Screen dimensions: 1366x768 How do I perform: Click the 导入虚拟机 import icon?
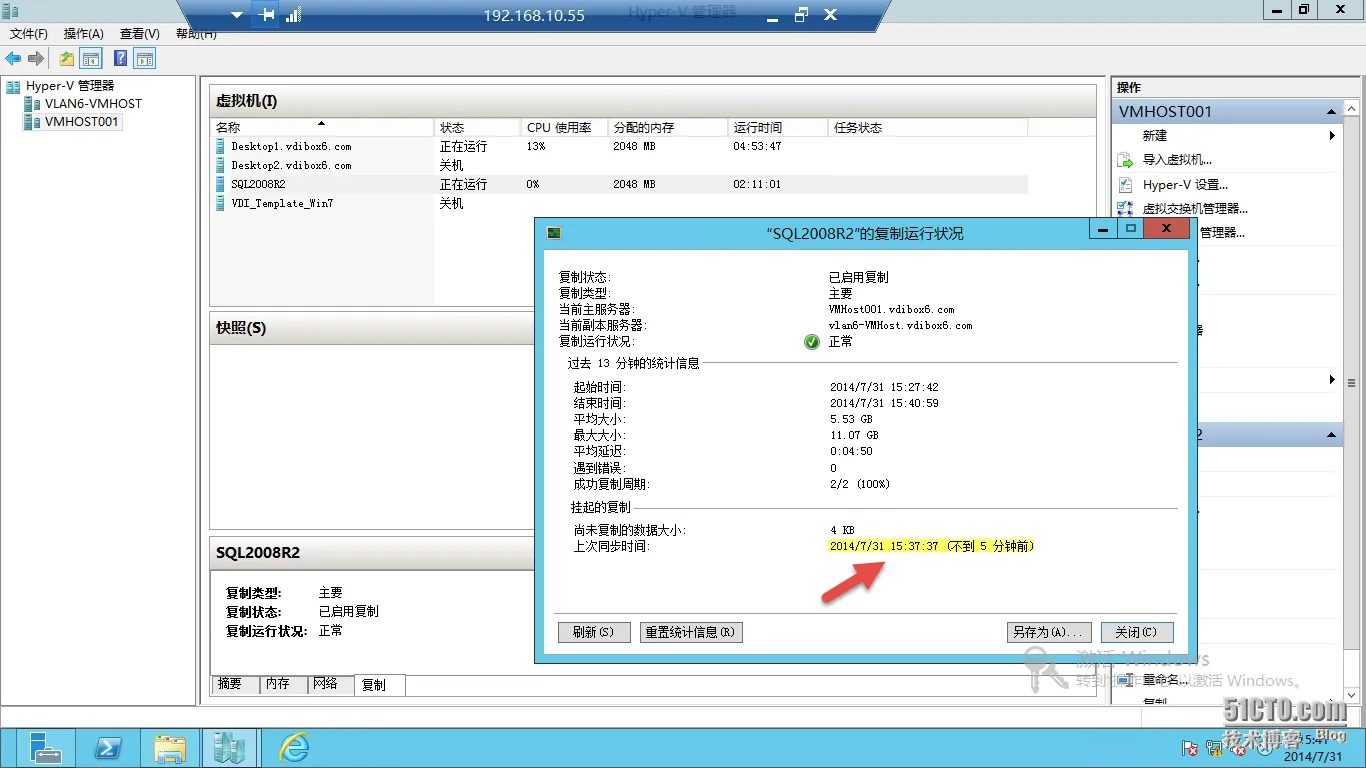click(x=1125, y=160)
